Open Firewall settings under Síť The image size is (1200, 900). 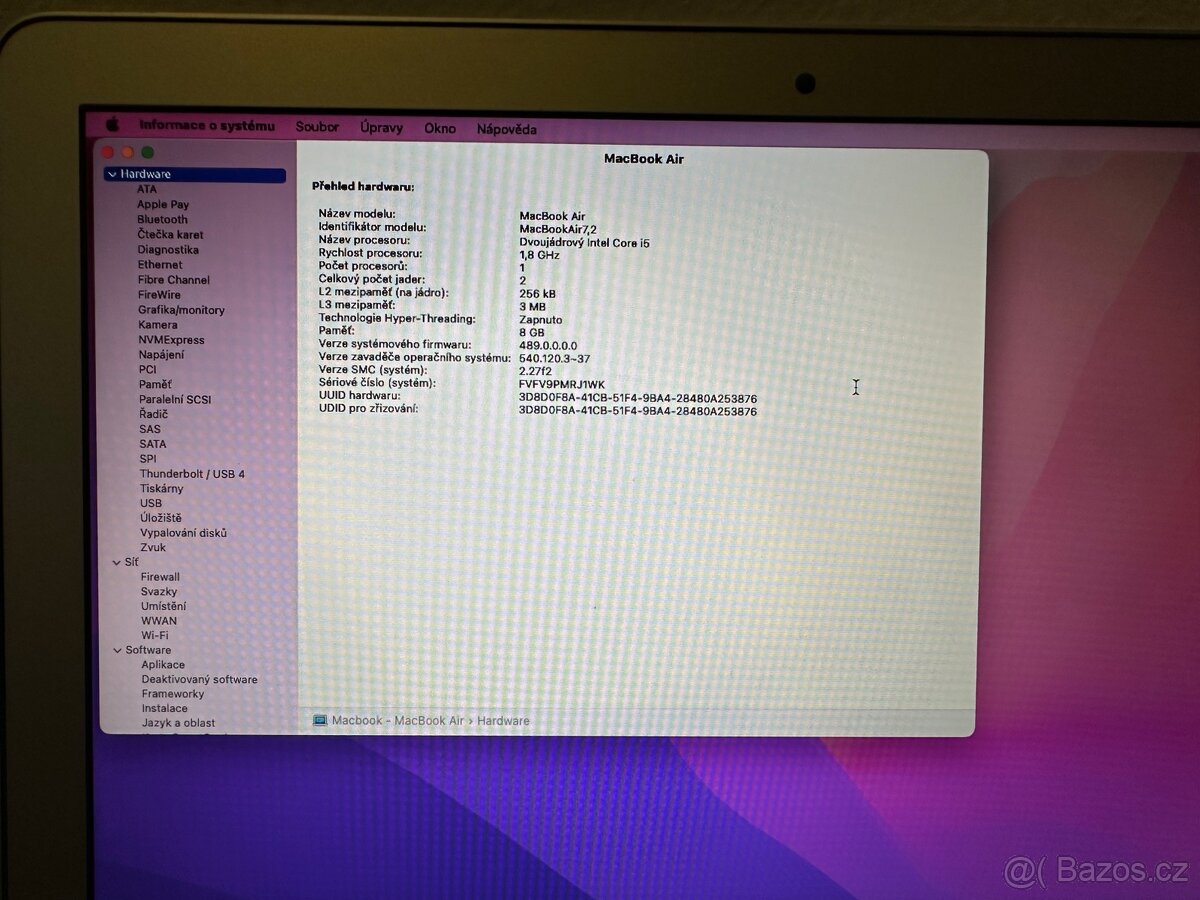(x=159, y=576)
